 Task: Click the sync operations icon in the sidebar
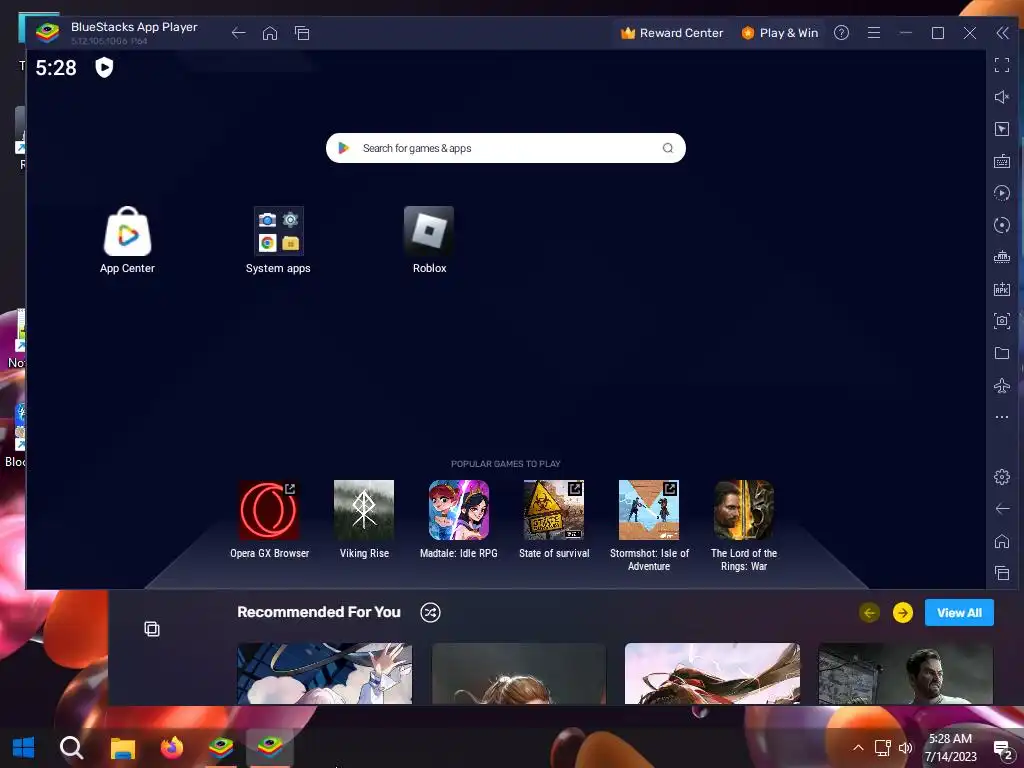[x=1002, y=225]
